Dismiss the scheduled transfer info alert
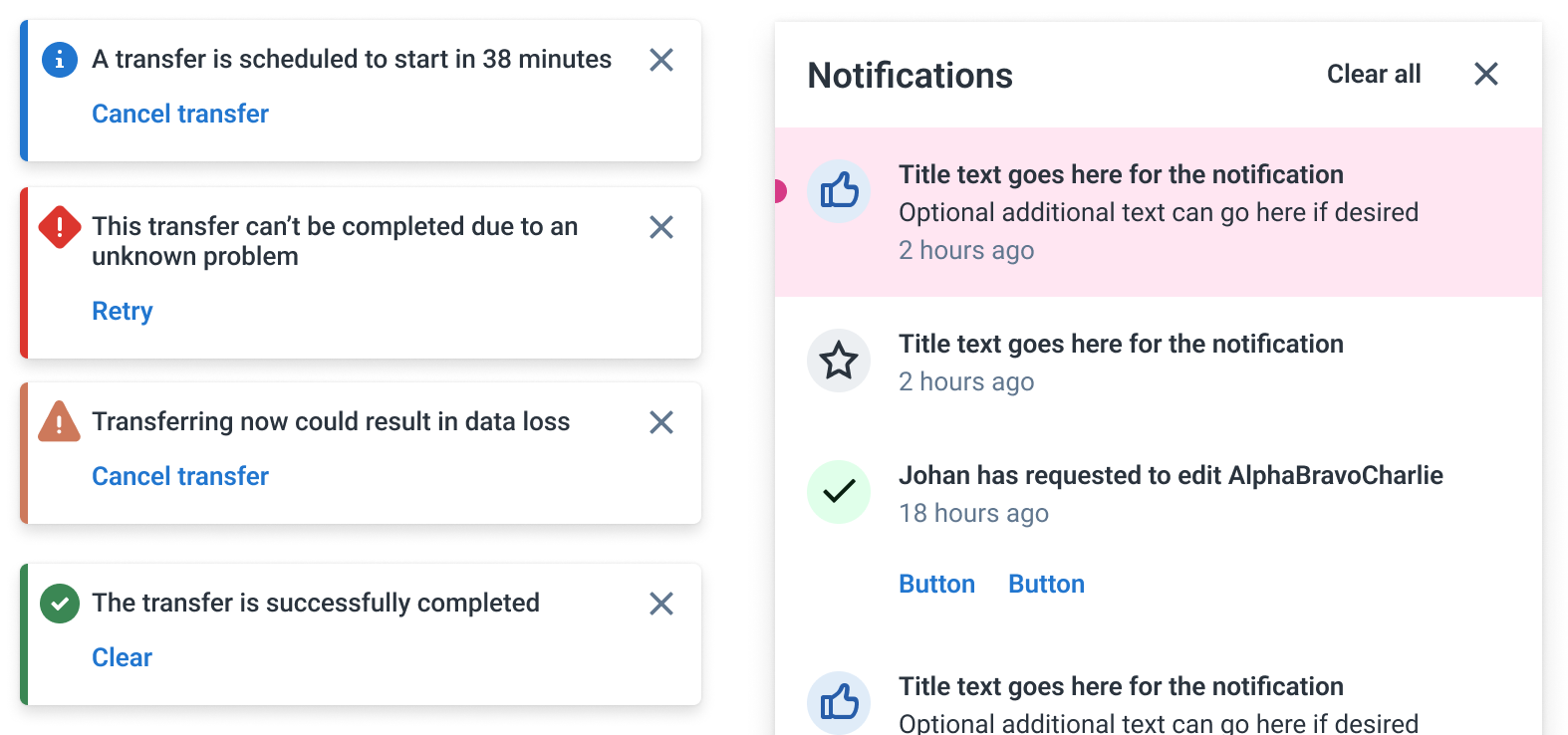 point(661,60)
